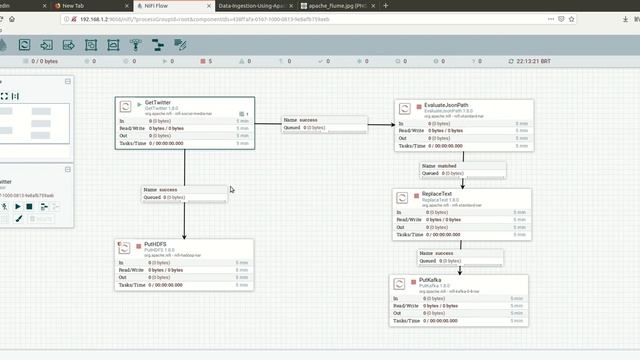Select the ReplaceText processor
Screen dimensions: 640x360
(462, 214)
